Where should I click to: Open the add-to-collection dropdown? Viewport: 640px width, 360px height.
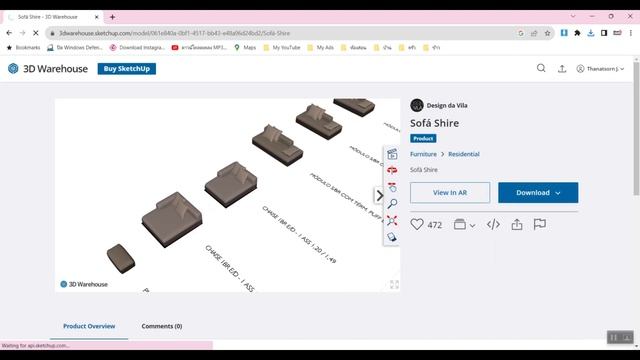tap(464, 224)
